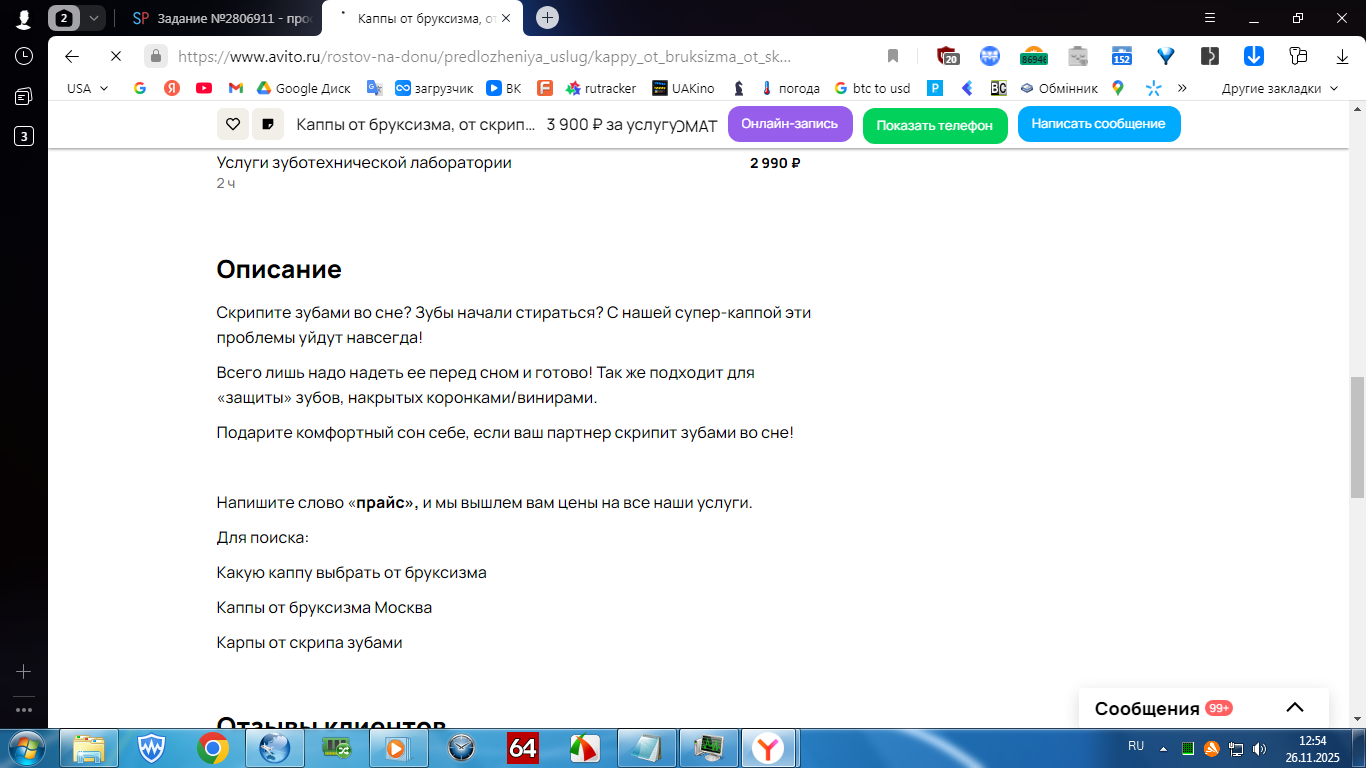1366x768 pixels.
Task: Click the note icon beside the heart
Action: [x=268, y=124]
